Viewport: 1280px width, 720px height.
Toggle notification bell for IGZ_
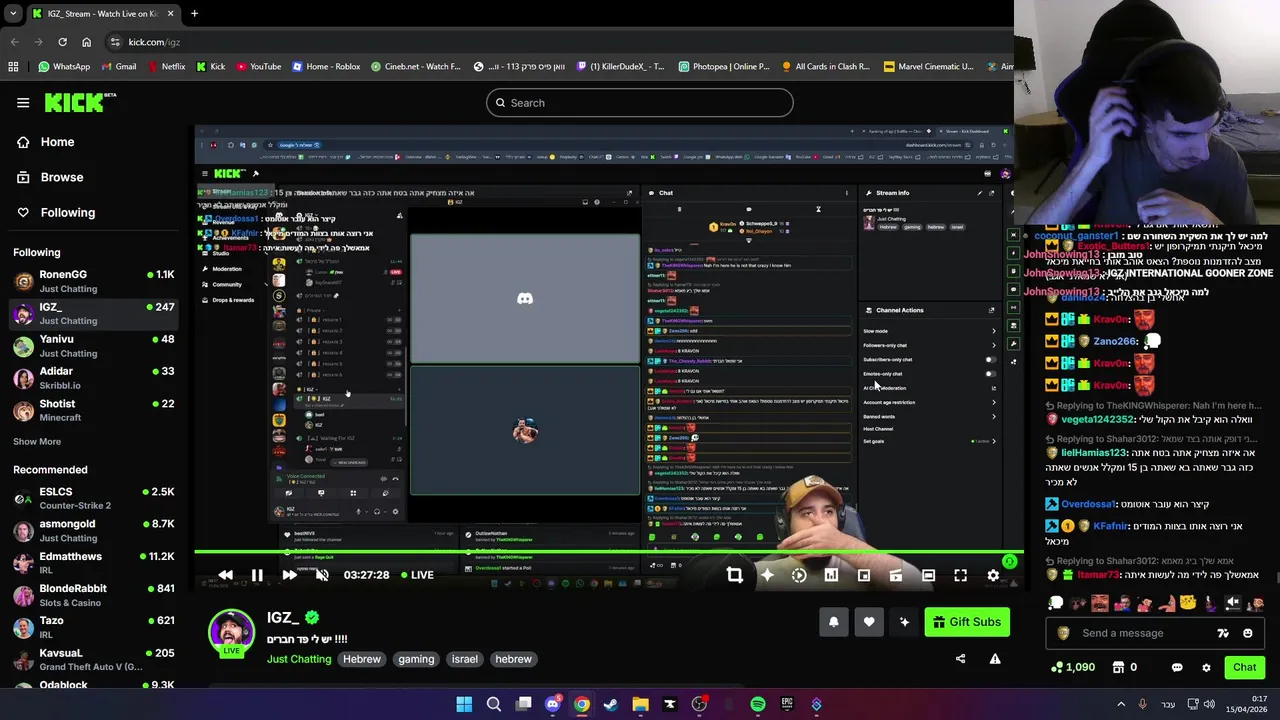(833, 622)
